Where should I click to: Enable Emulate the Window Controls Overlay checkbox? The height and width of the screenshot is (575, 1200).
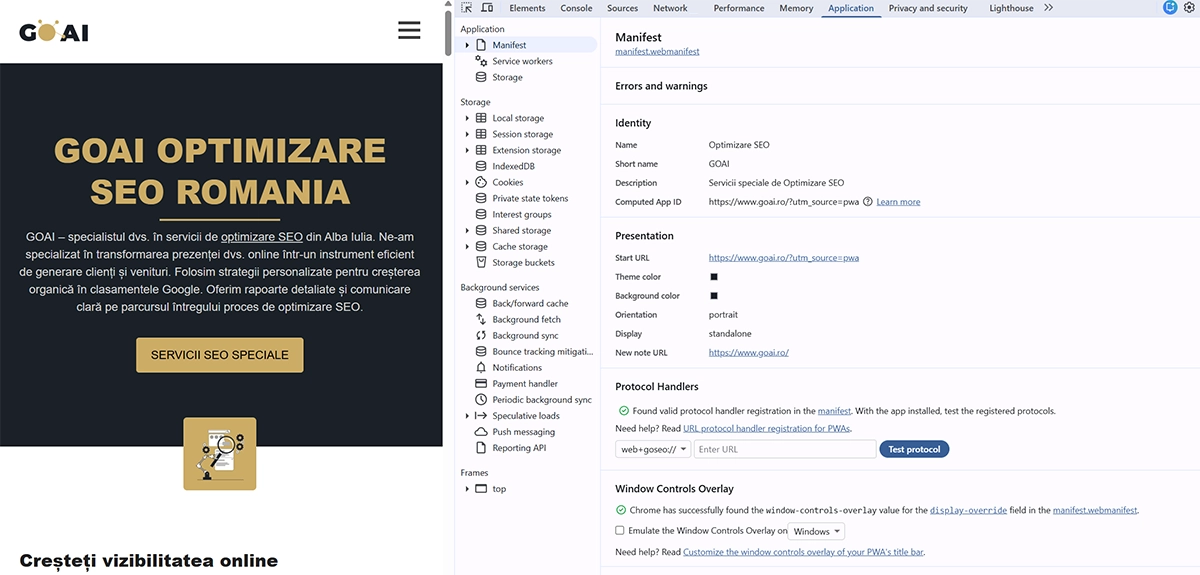pyautogui.click(x=620, y=530)
